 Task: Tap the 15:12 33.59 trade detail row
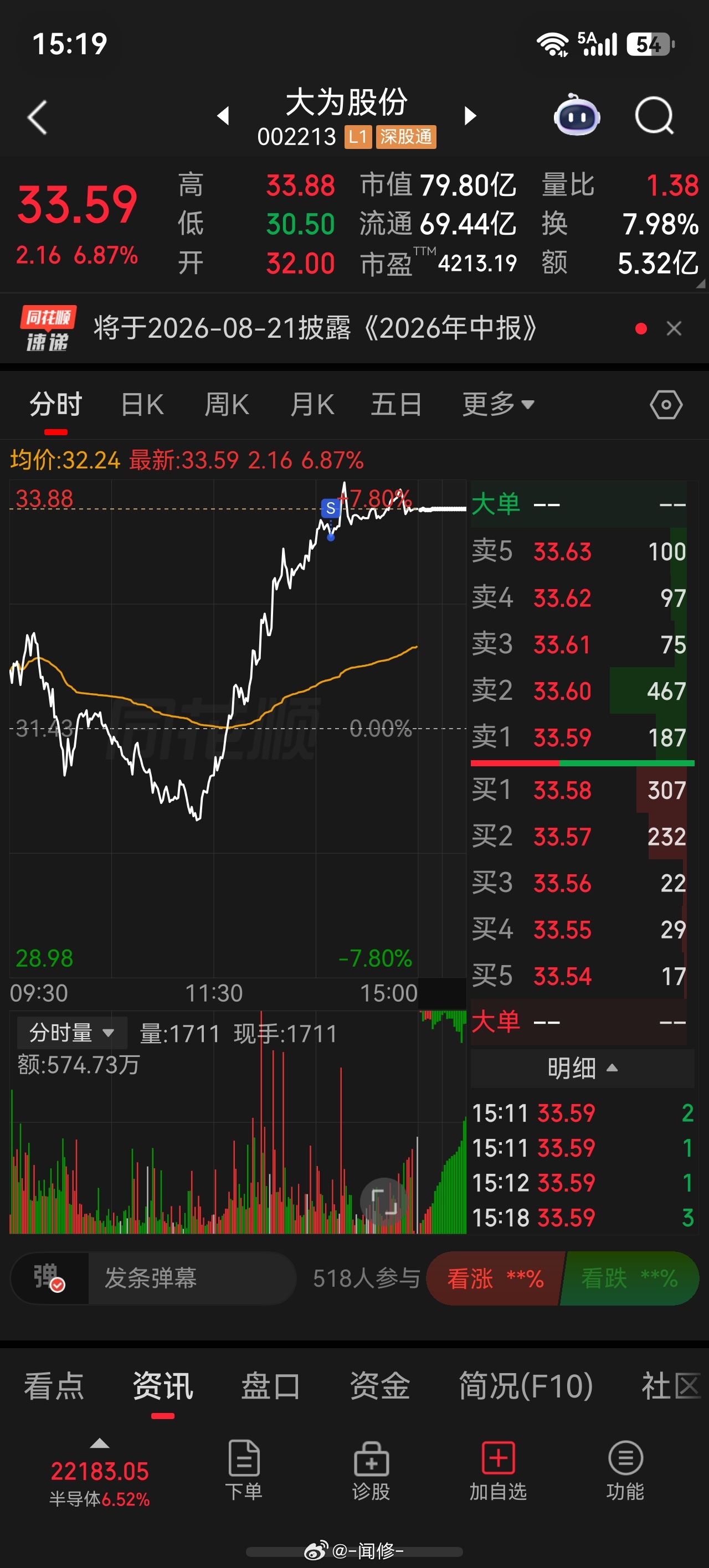click(582, 1183)
